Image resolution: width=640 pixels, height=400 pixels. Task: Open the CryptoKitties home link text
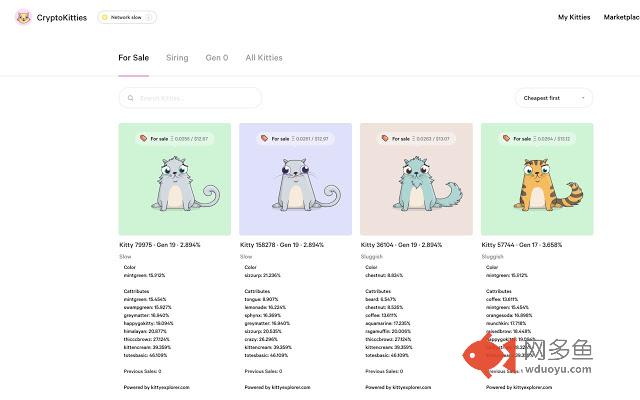pyautogui.click(x=62, y=18)
